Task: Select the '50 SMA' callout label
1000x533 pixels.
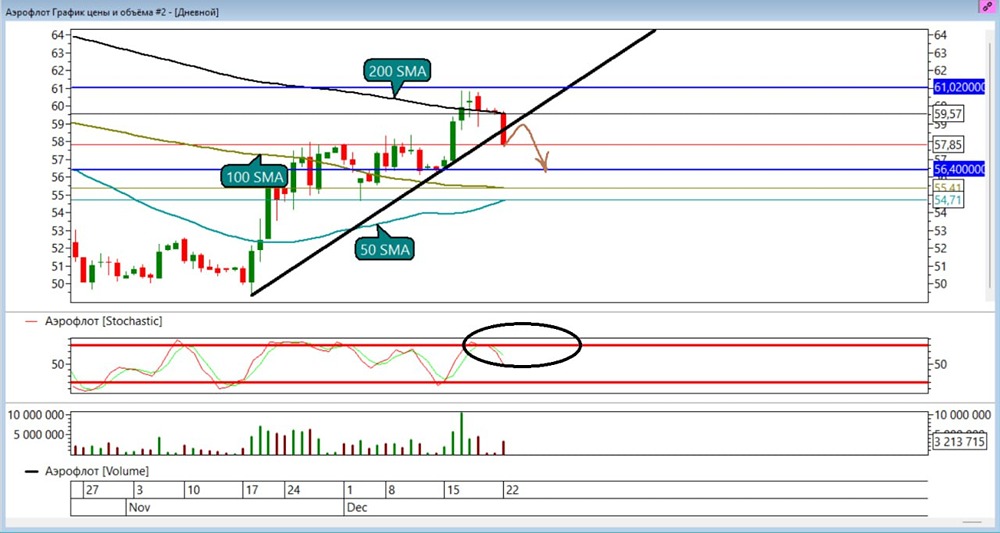Action: (384, 249)
